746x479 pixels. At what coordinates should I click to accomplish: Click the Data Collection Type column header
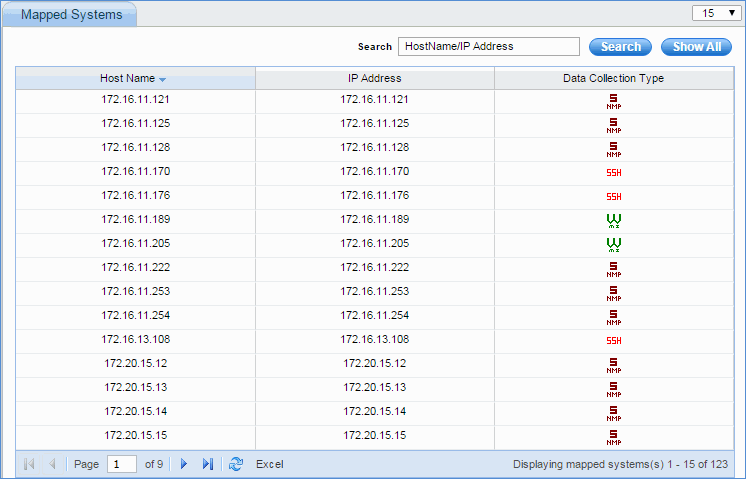pyautogui.click(x=613, y=78)
